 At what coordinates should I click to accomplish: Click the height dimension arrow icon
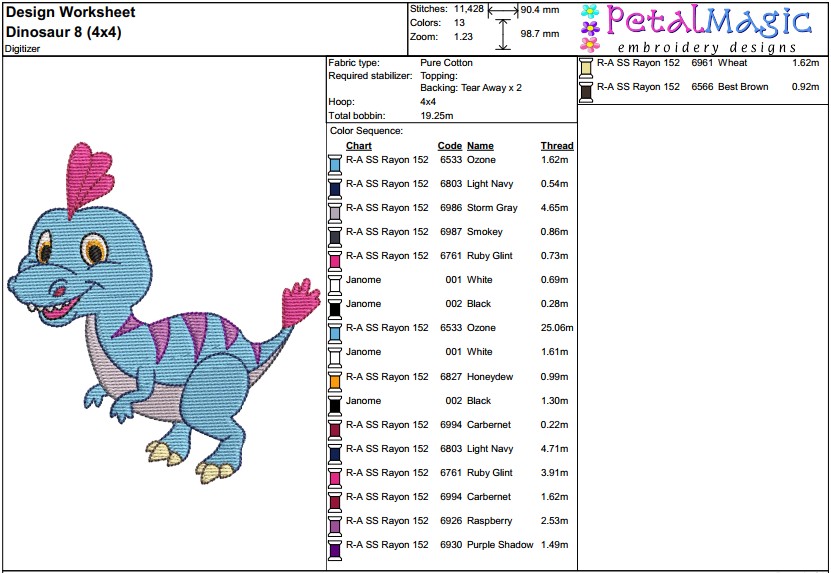click(503, 34)
